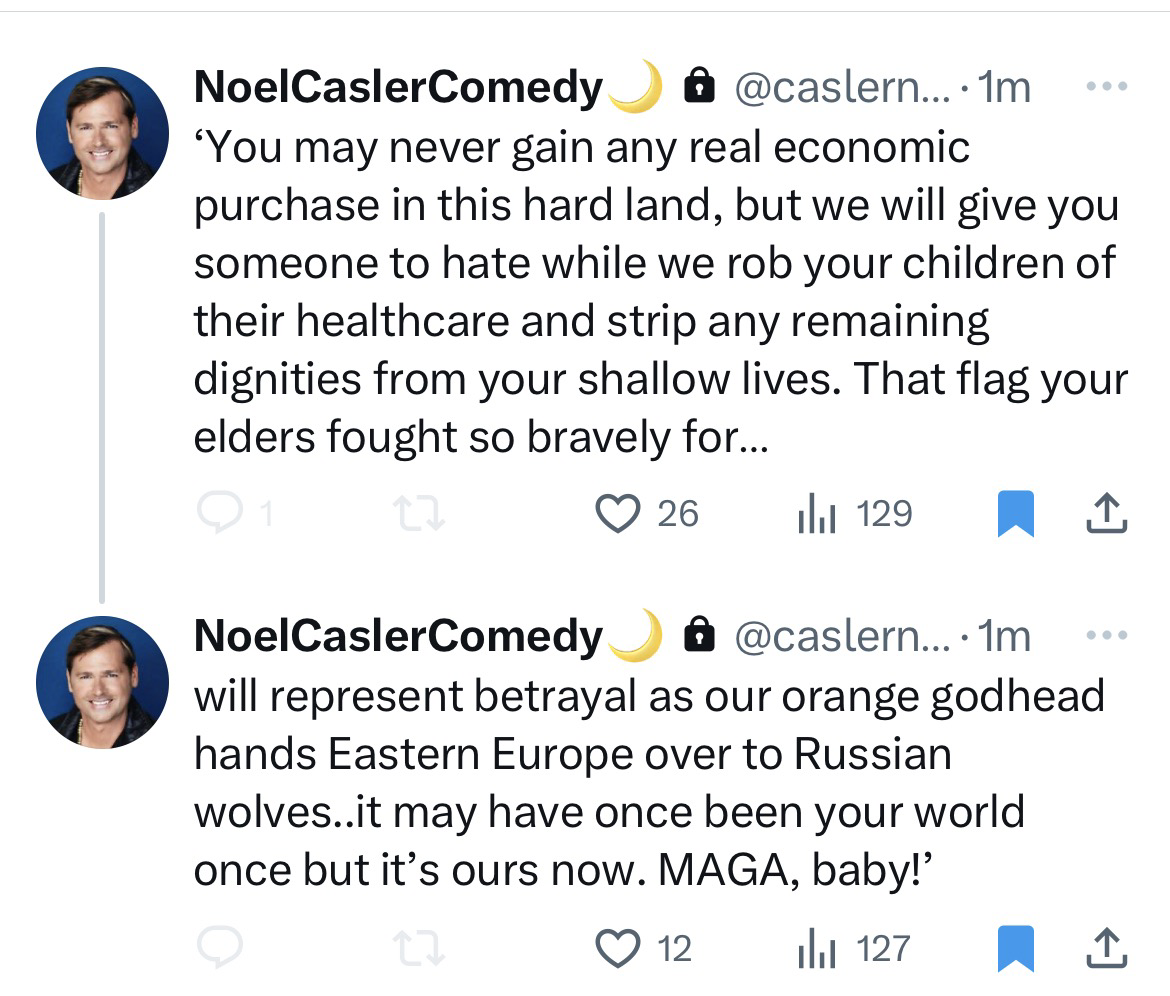
Task: Remove bookmark from the second tweet
Action: (1015, 948)
